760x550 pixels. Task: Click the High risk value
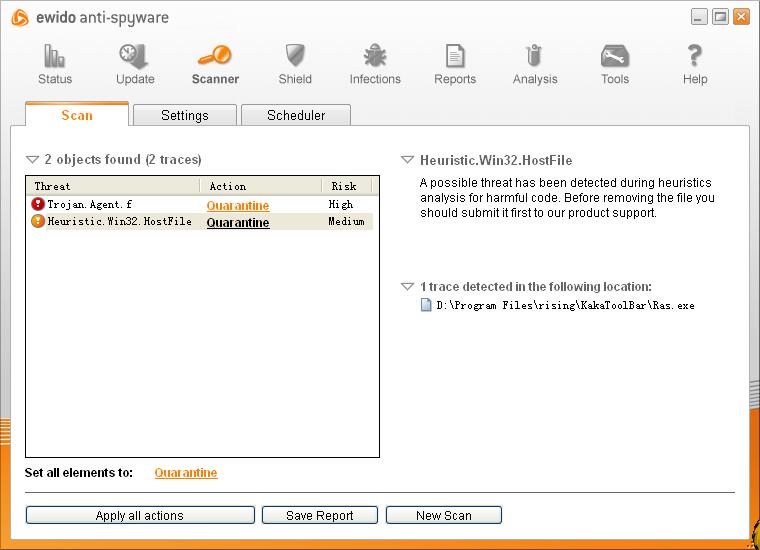pos(340,204)
